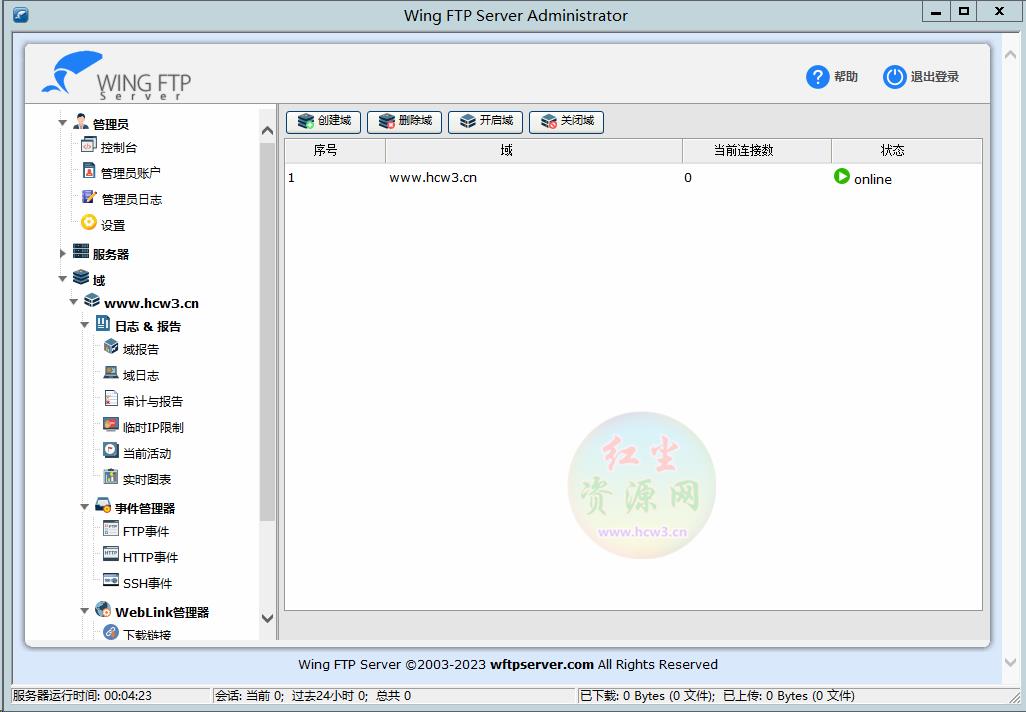Open 当前活动 tree item
The image size is (1026, 712).
click(x=147, y=454)
